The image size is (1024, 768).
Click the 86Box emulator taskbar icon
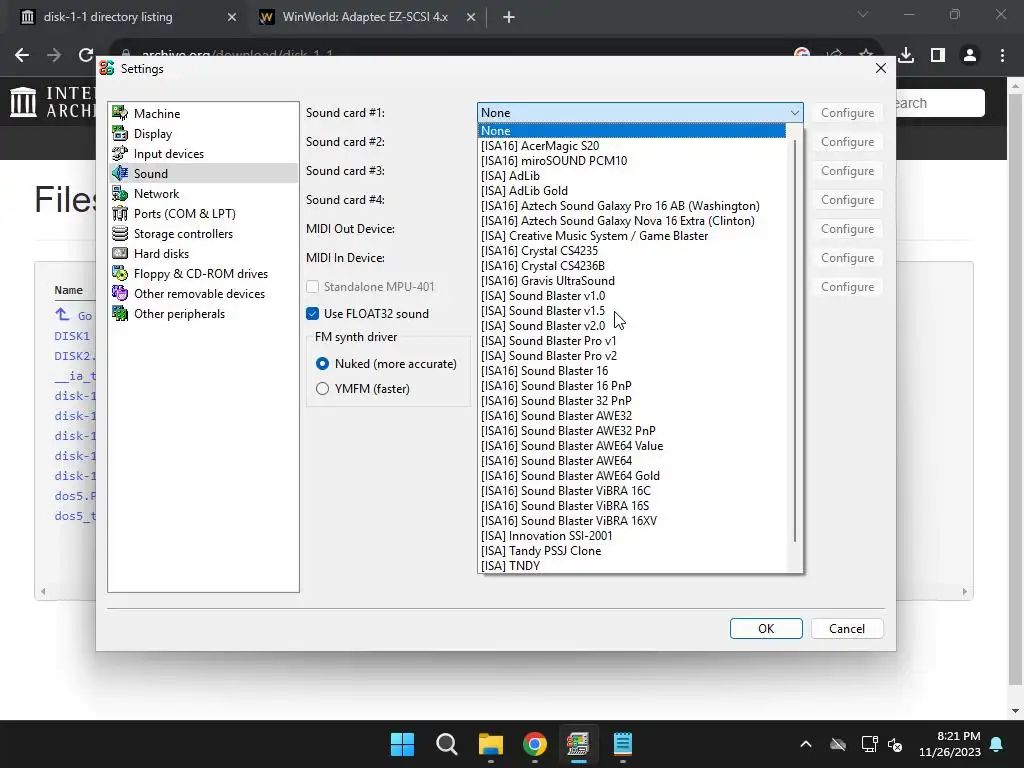(579, 744)
